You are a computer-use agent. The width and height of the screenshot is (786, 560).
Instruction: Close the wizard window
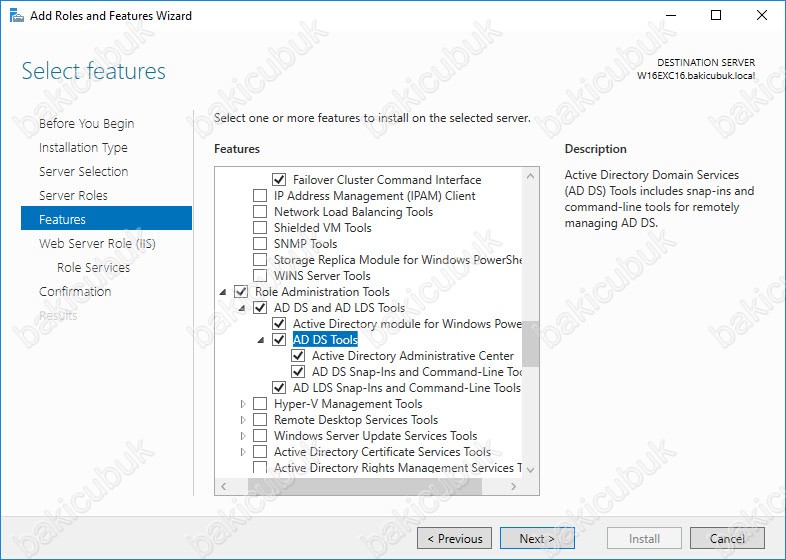(762, 15)
